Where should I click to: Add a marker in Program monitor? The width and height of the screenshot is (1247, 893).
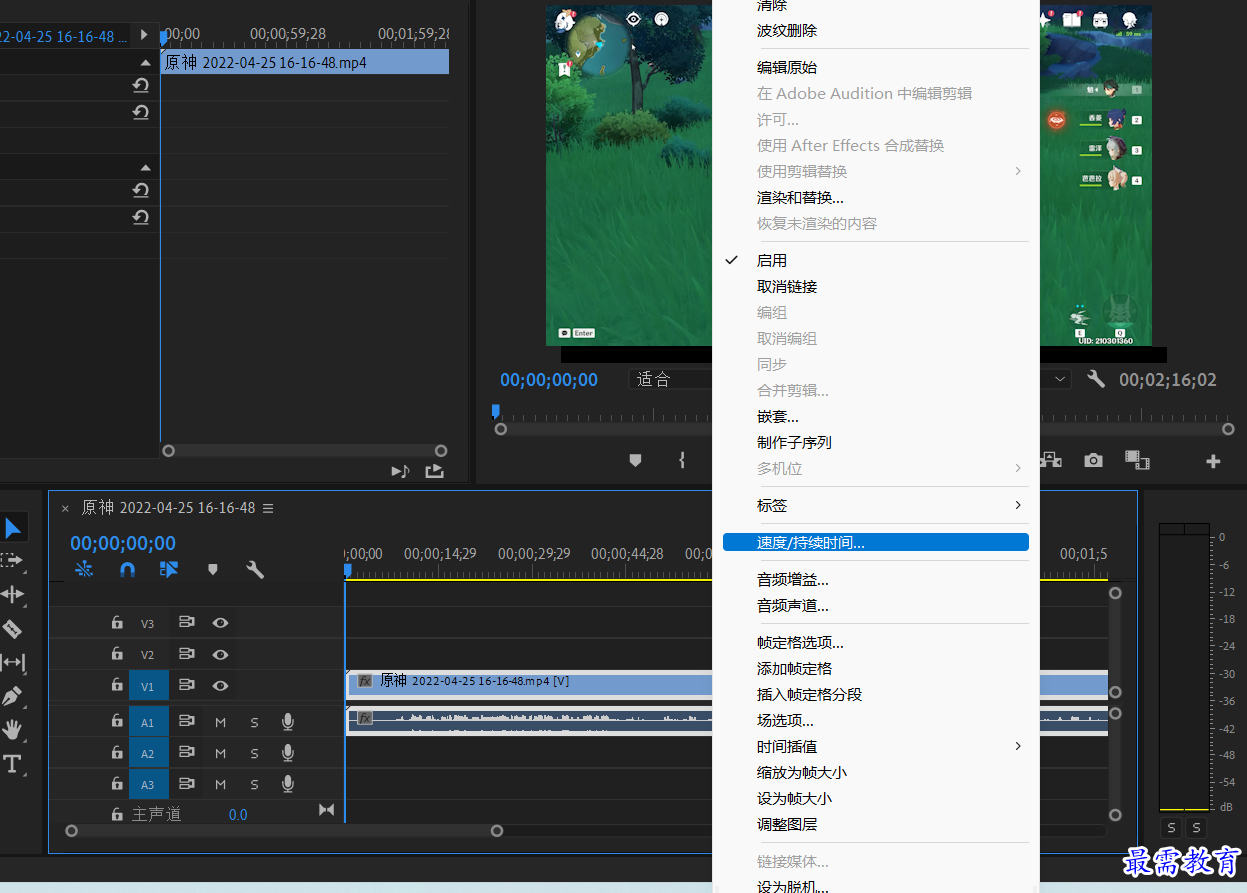(x=635, y=460)
